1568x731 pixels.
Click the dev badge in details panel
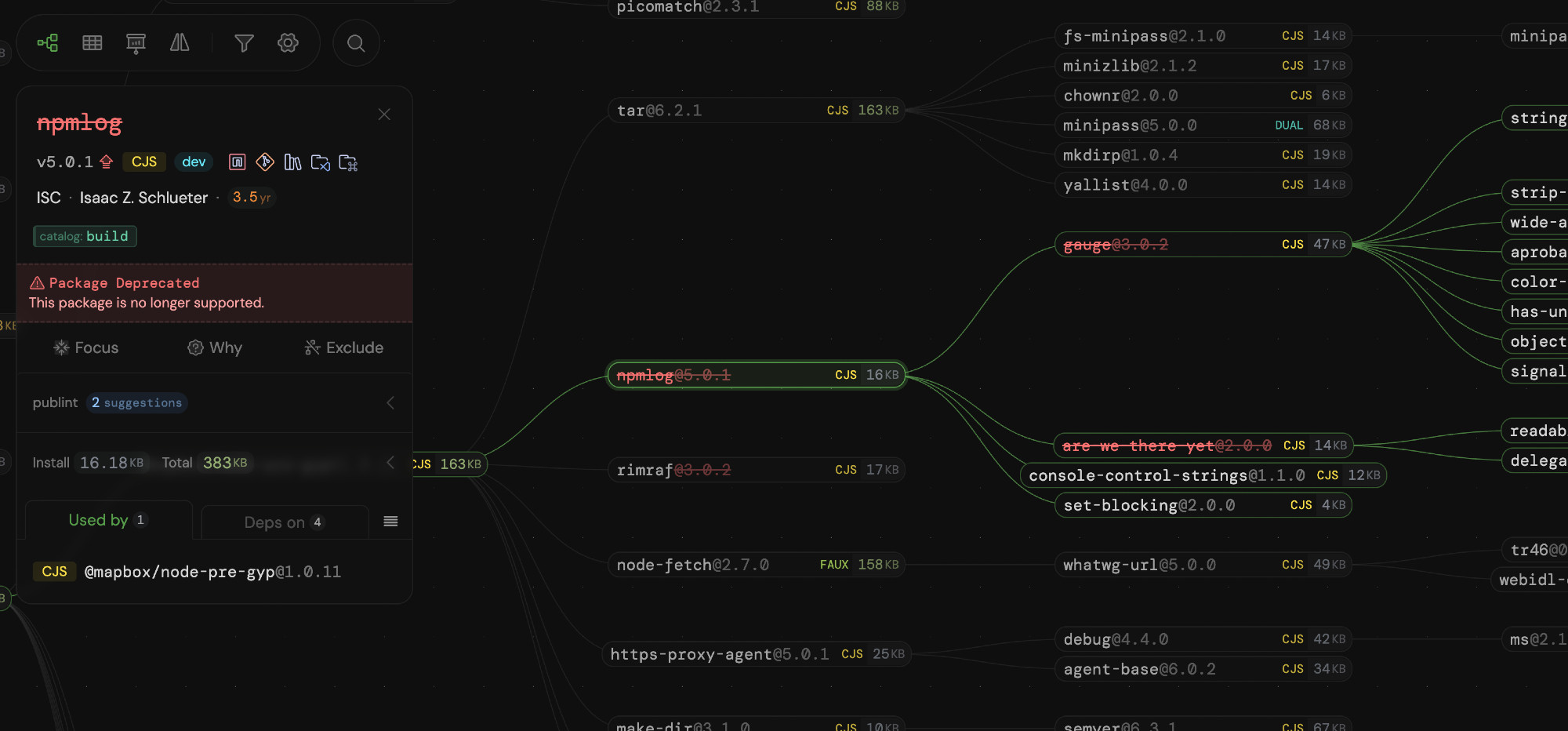pyautogui.click(x=194, y=162)
